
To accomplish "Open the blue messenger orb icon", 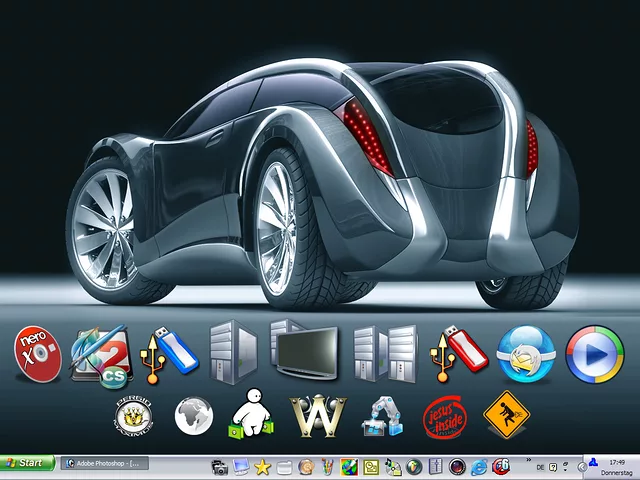I will (x=526, y=355).
